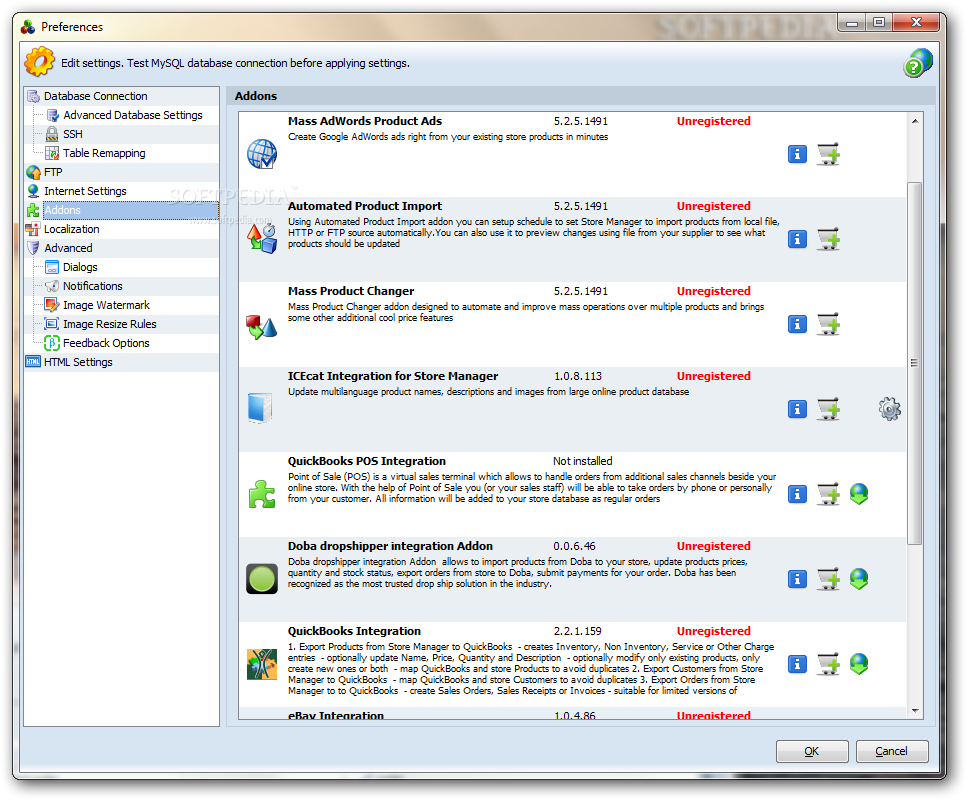
Task: View info for ICEcat Integration addon
Action: (x=797, y=410)
